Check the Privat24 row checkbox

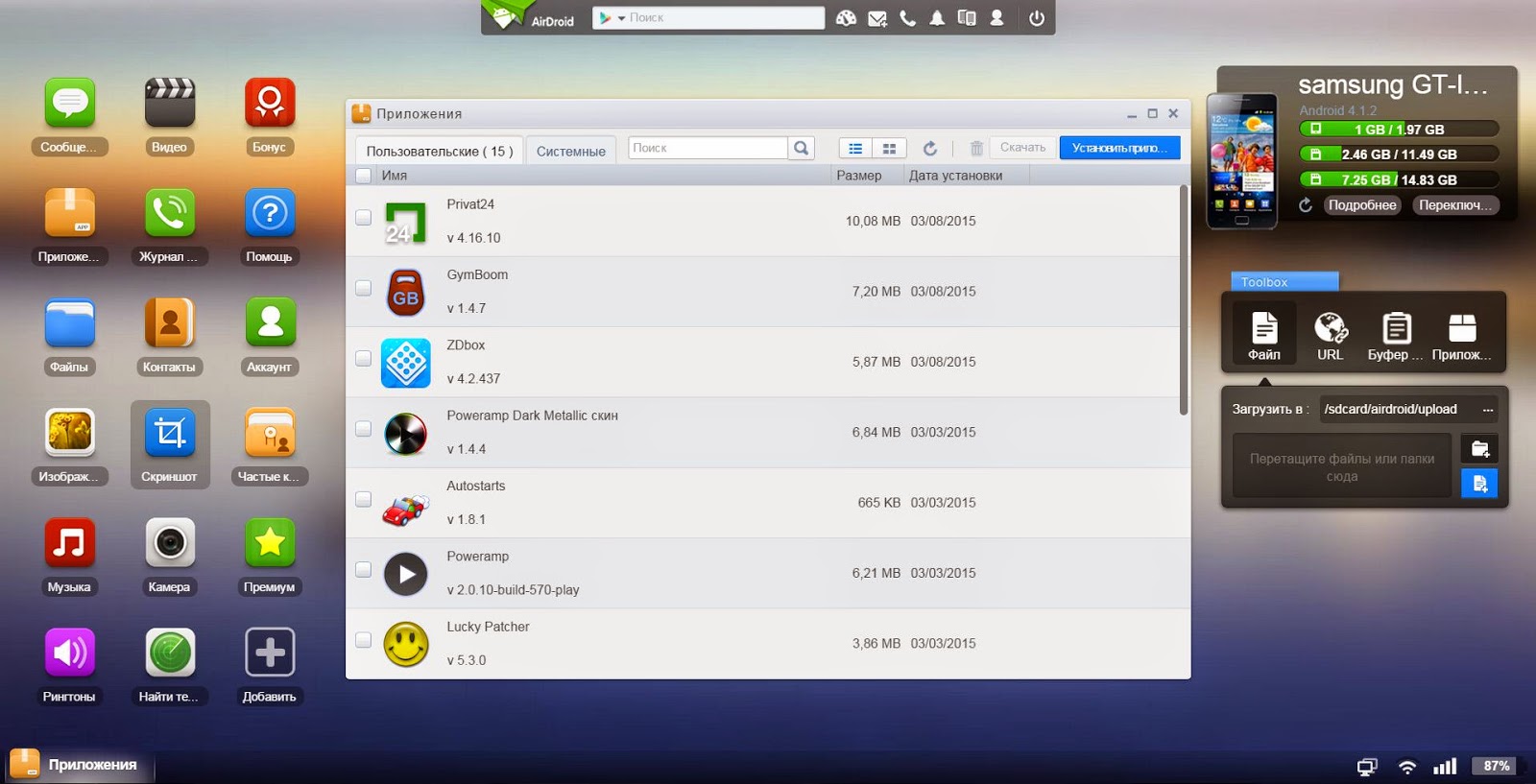pyautogui.click(x=364, y=218)
